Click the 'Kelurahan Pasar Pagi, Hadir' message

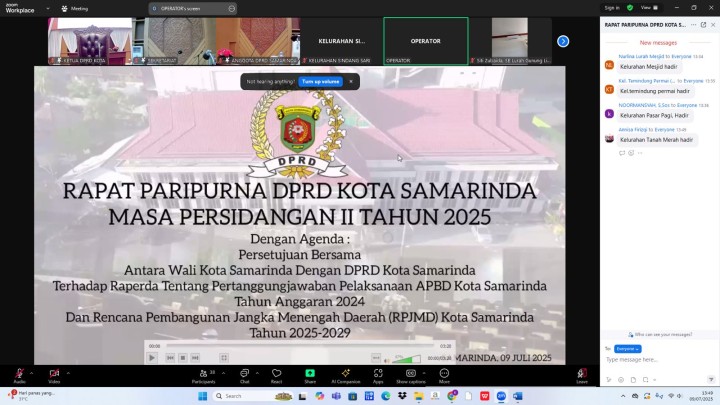[x=654, y=115]
